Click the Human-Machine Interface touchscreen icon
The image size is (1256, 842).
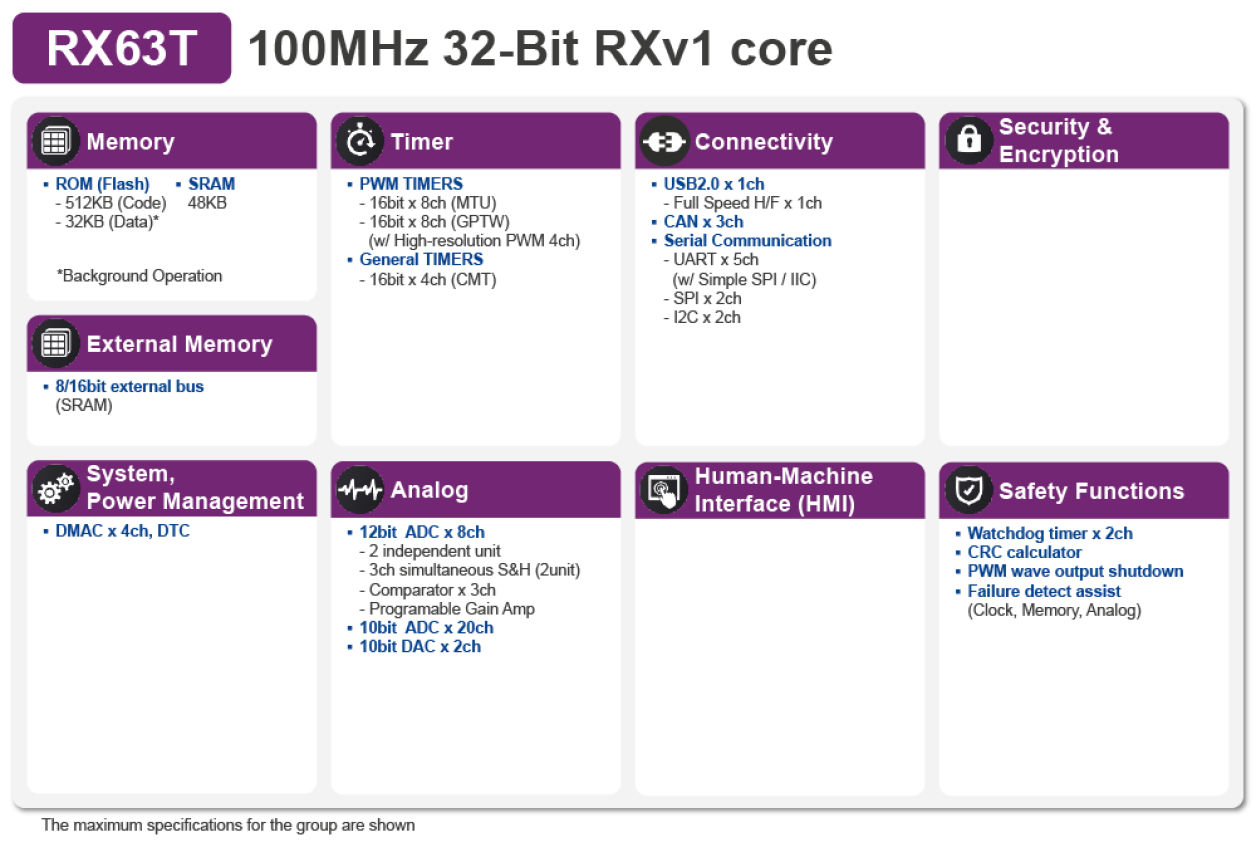click(662, 489)
